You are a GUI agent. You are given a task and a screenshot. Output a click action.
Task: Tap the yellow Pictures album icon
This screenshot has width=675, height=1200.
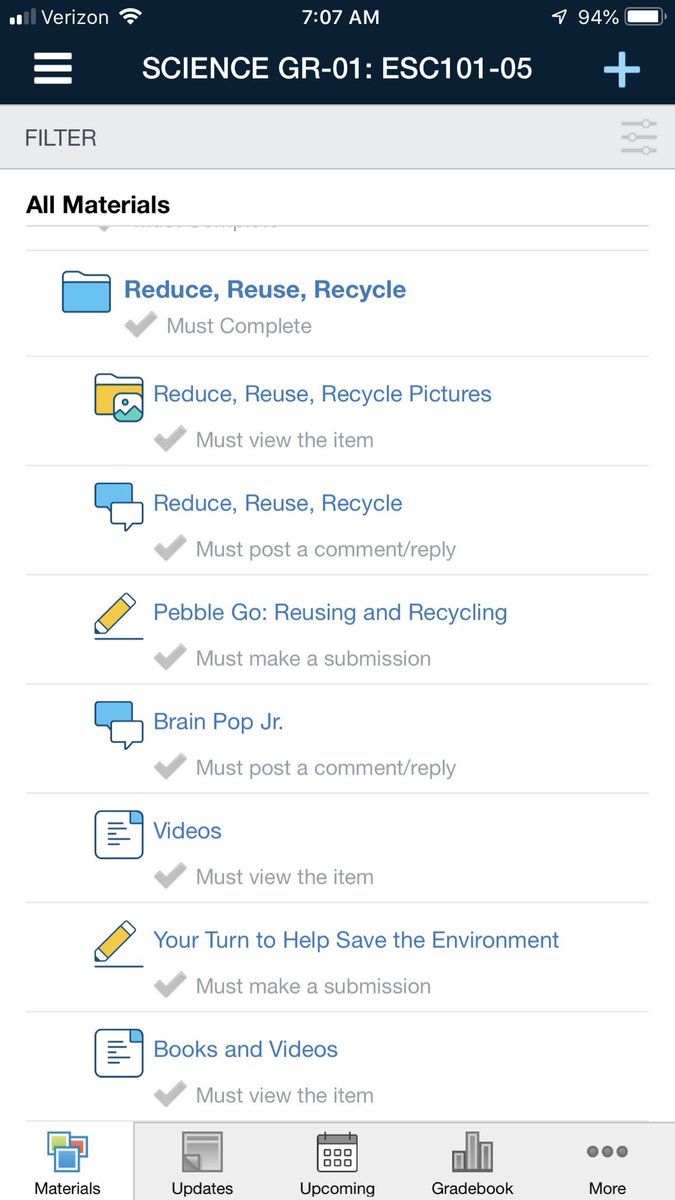tap(118, 398)
